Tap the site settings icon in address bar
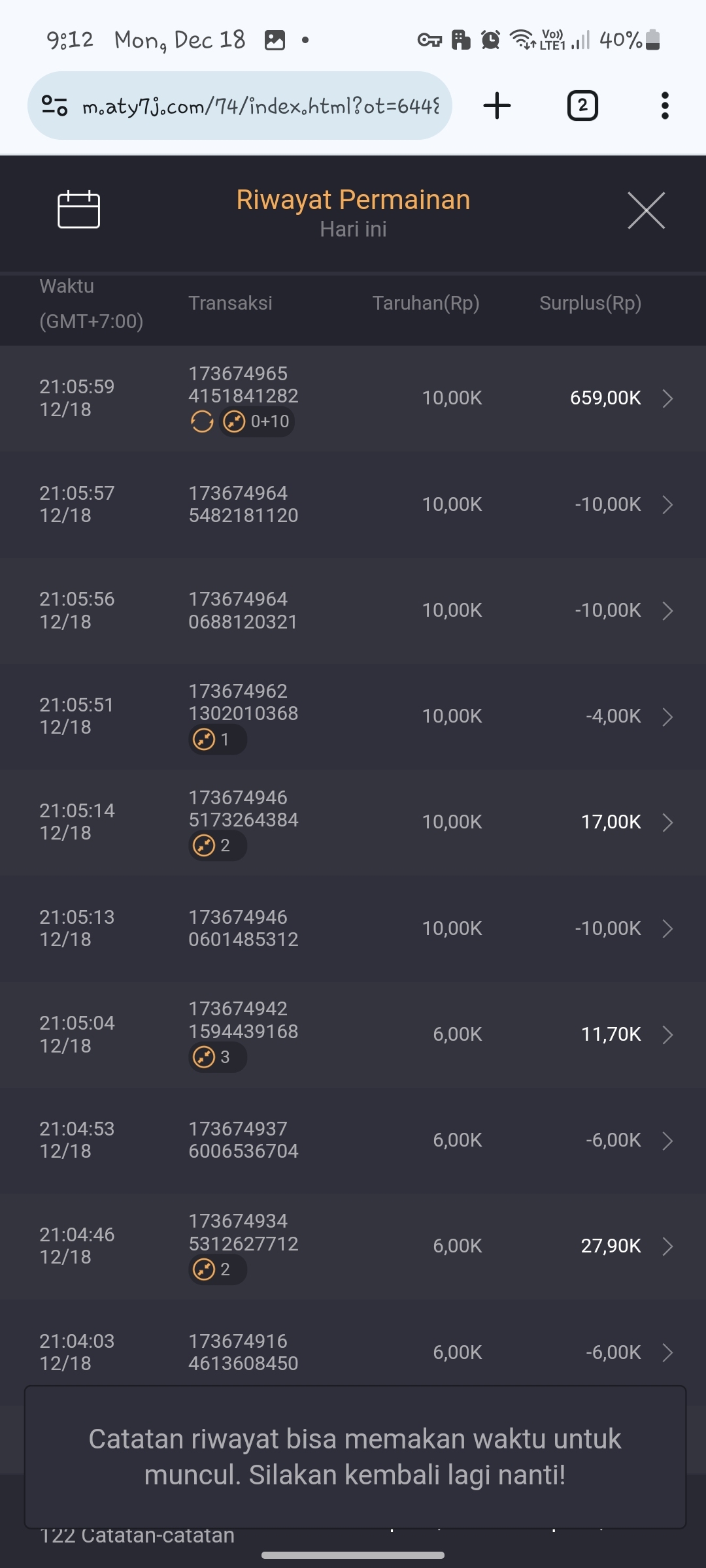 tap(54, 106)
